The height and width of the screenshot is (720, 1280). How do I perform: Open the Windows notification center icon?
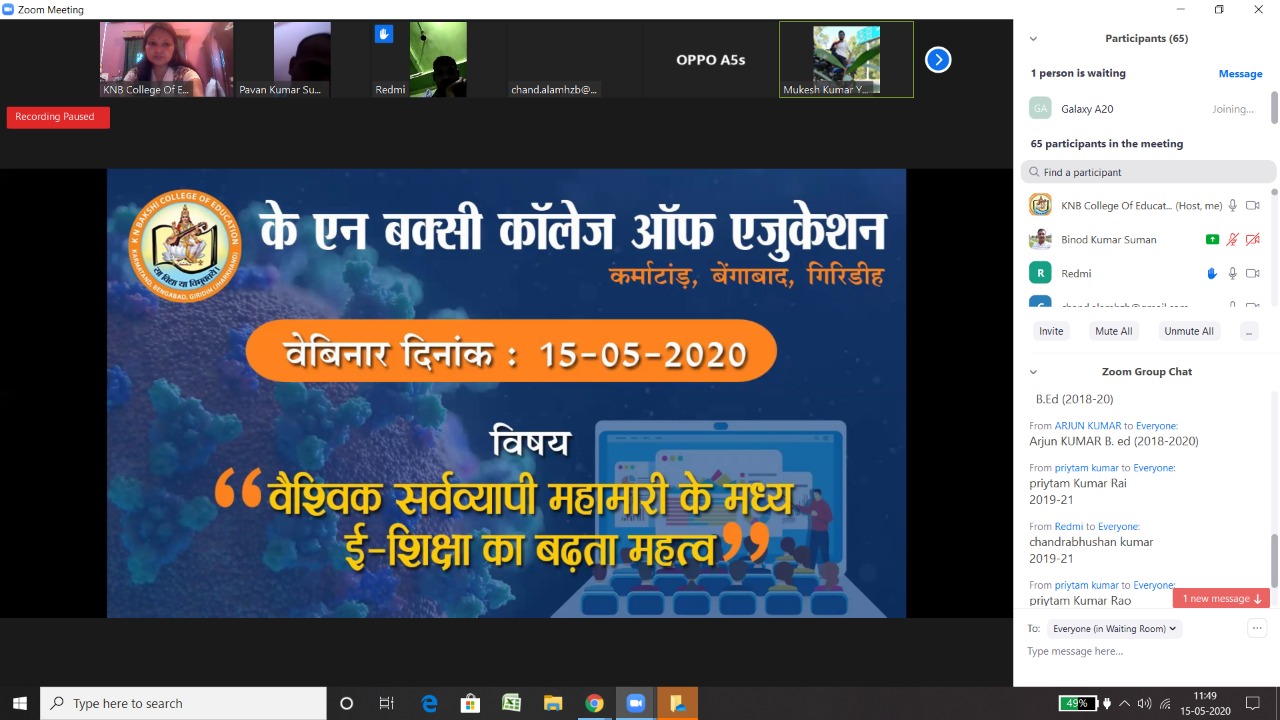(1253, 703)
